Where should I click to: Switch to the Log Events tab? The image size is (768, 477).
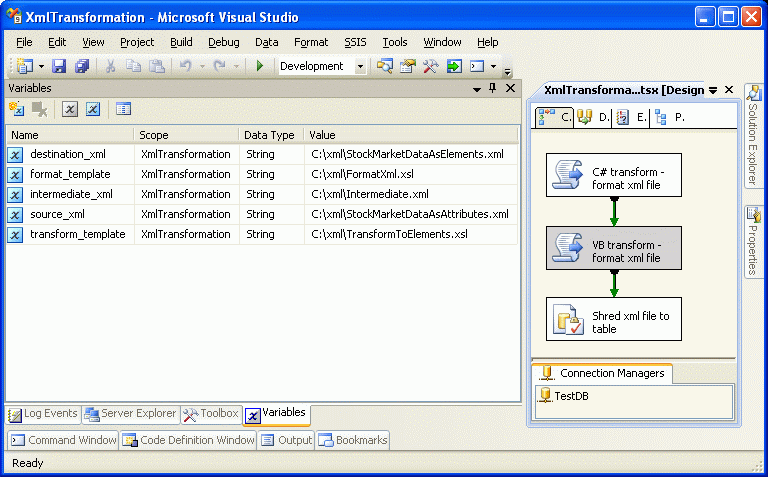coord(44,414)
